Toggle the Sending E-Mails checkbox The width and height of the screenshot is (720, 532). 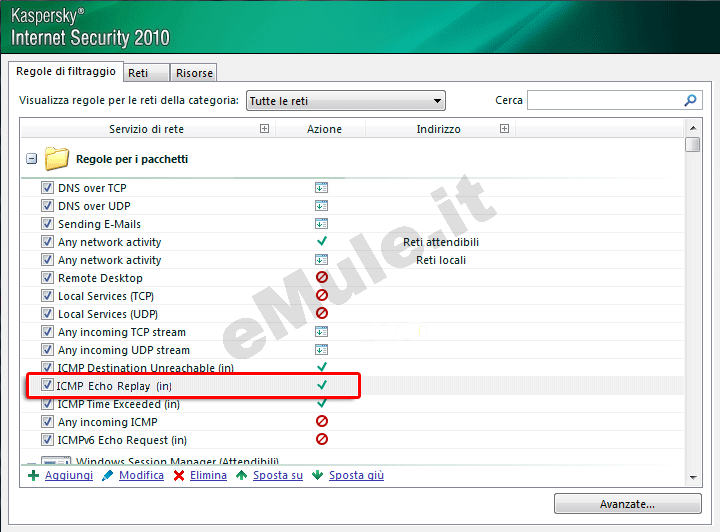tap(47, 223)
